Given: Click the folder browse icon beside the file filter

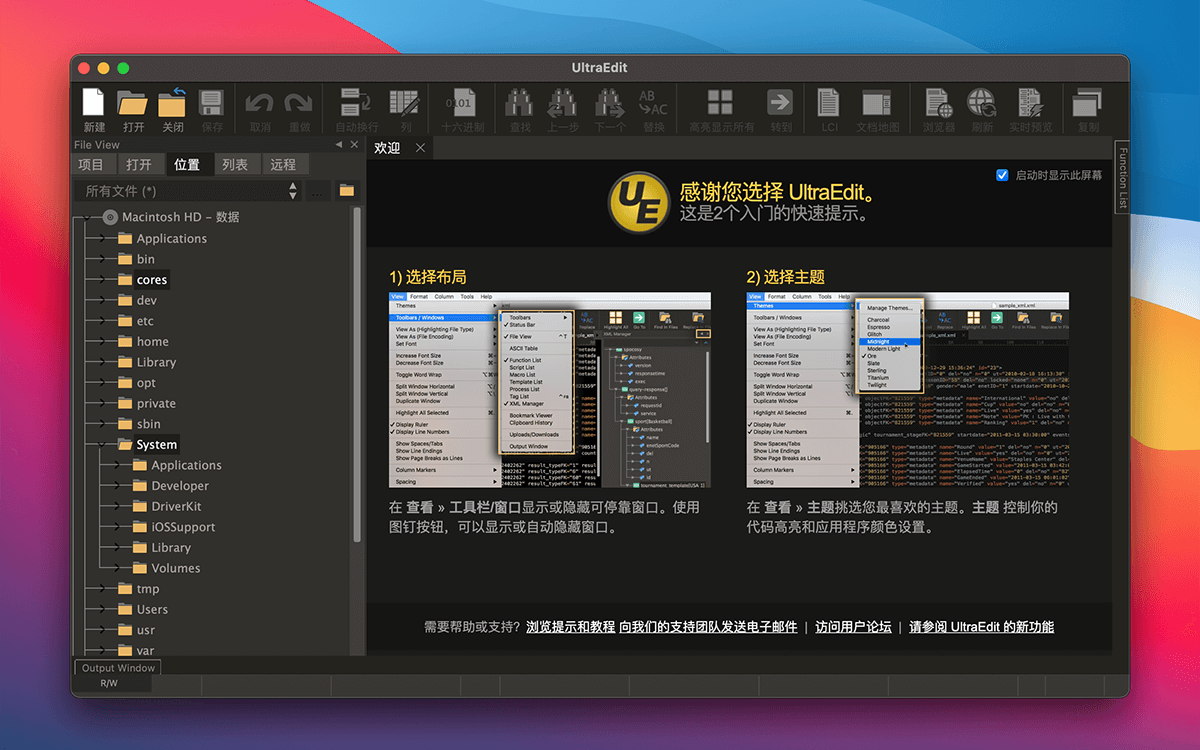Looking at the screenshot, I should coord(347,190).
